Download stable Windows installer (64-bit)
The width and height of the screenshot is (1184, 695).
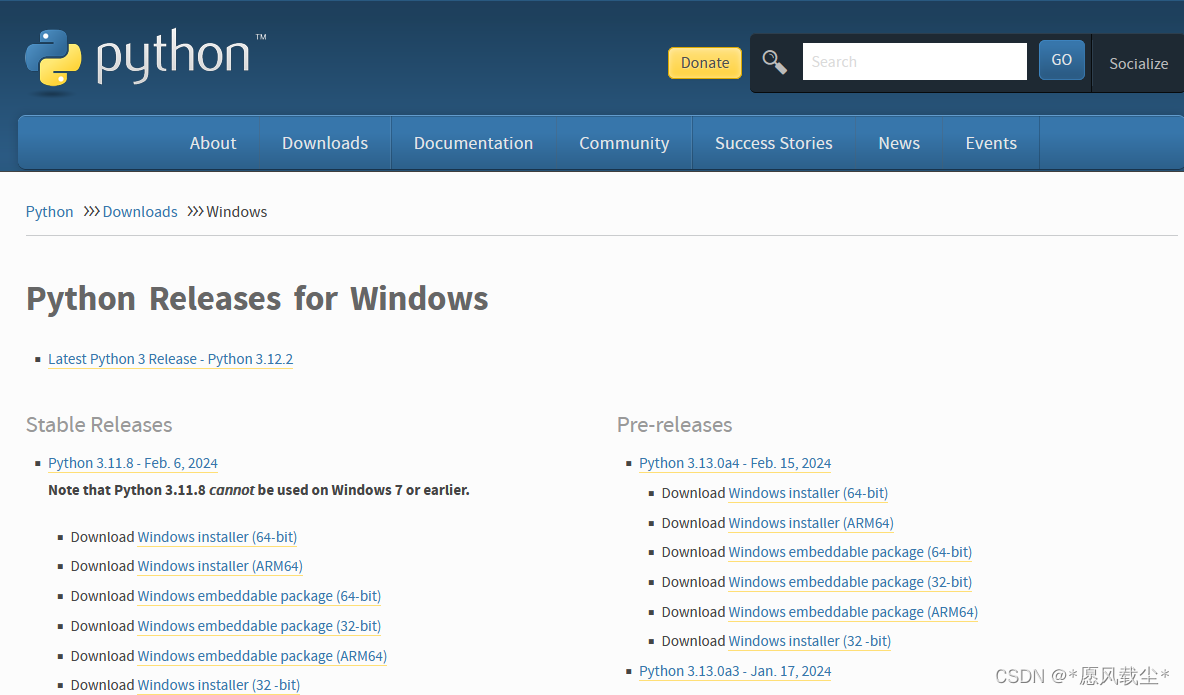coord(217,537)
